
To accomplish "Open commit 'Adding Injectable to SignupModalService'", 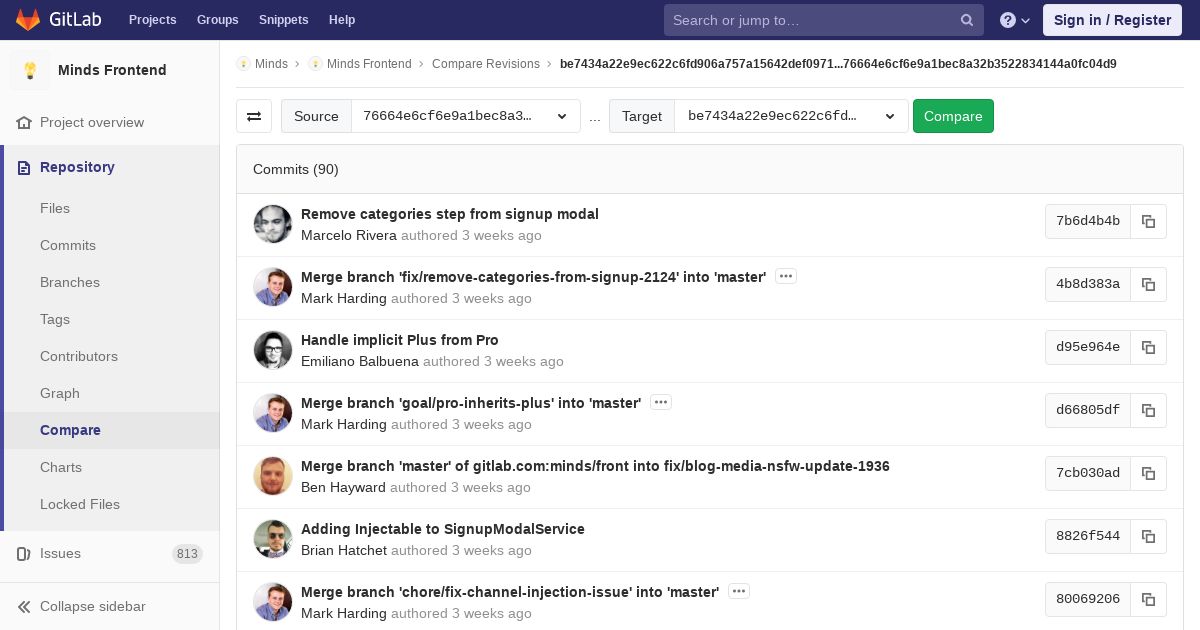I will tap(443, 529).
